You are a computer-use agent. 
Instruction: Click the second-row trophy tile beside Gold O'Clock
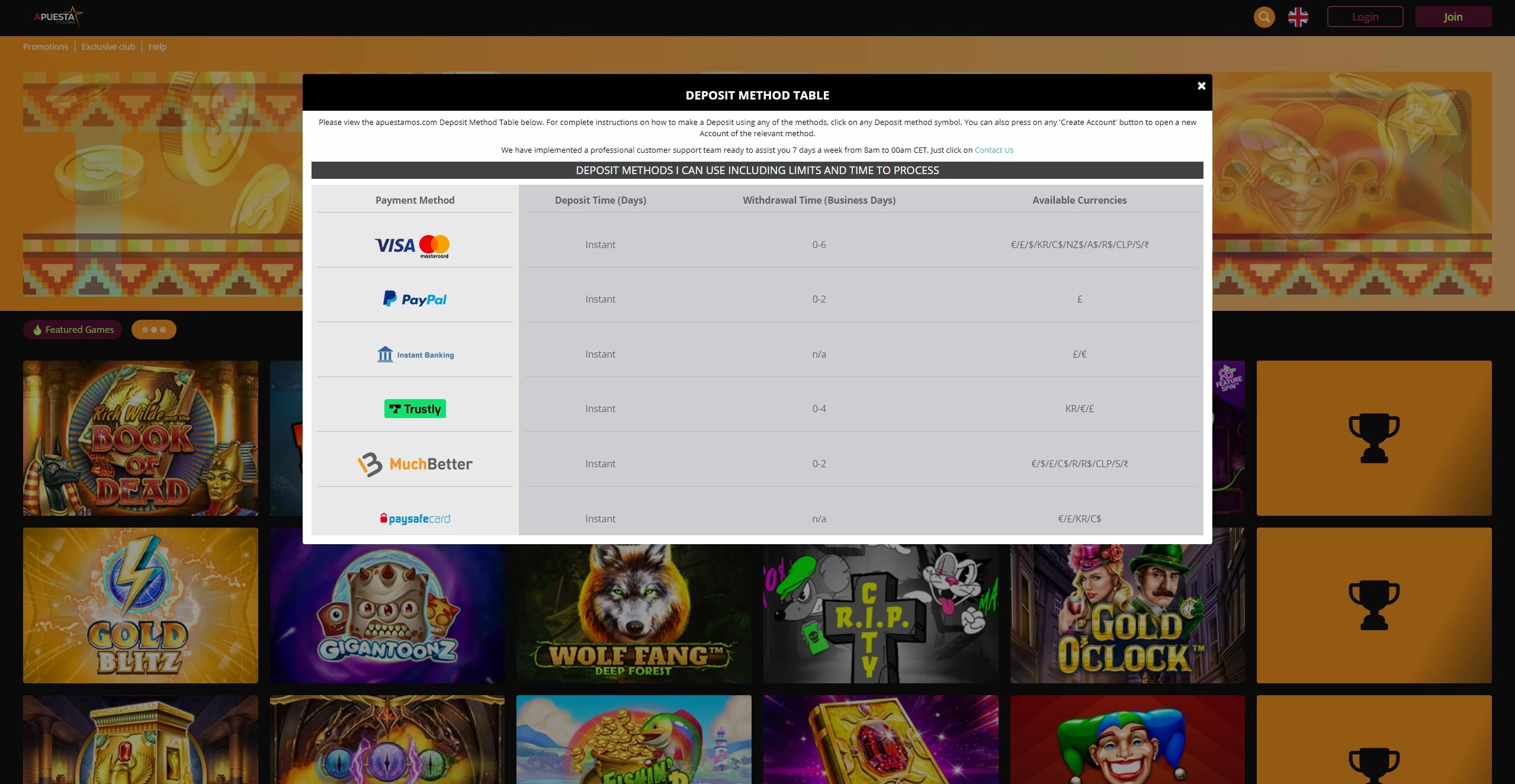click(x=1374, y=606)
